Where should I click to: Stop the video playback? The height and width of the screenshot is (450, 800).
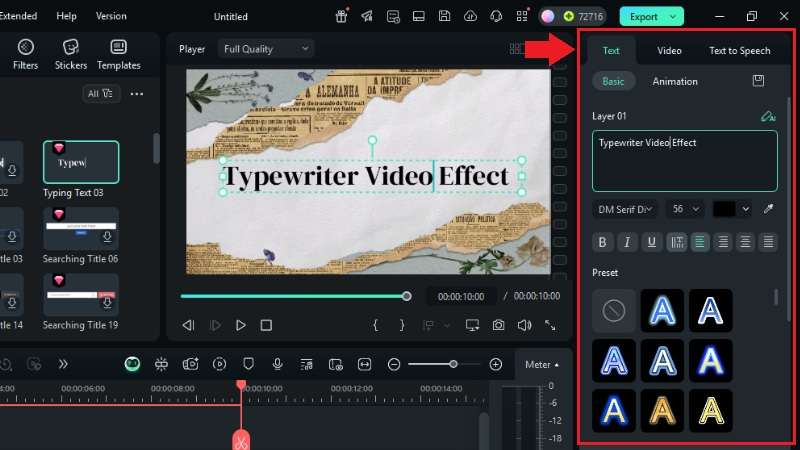pyautogui.click(x=266, y=325)
